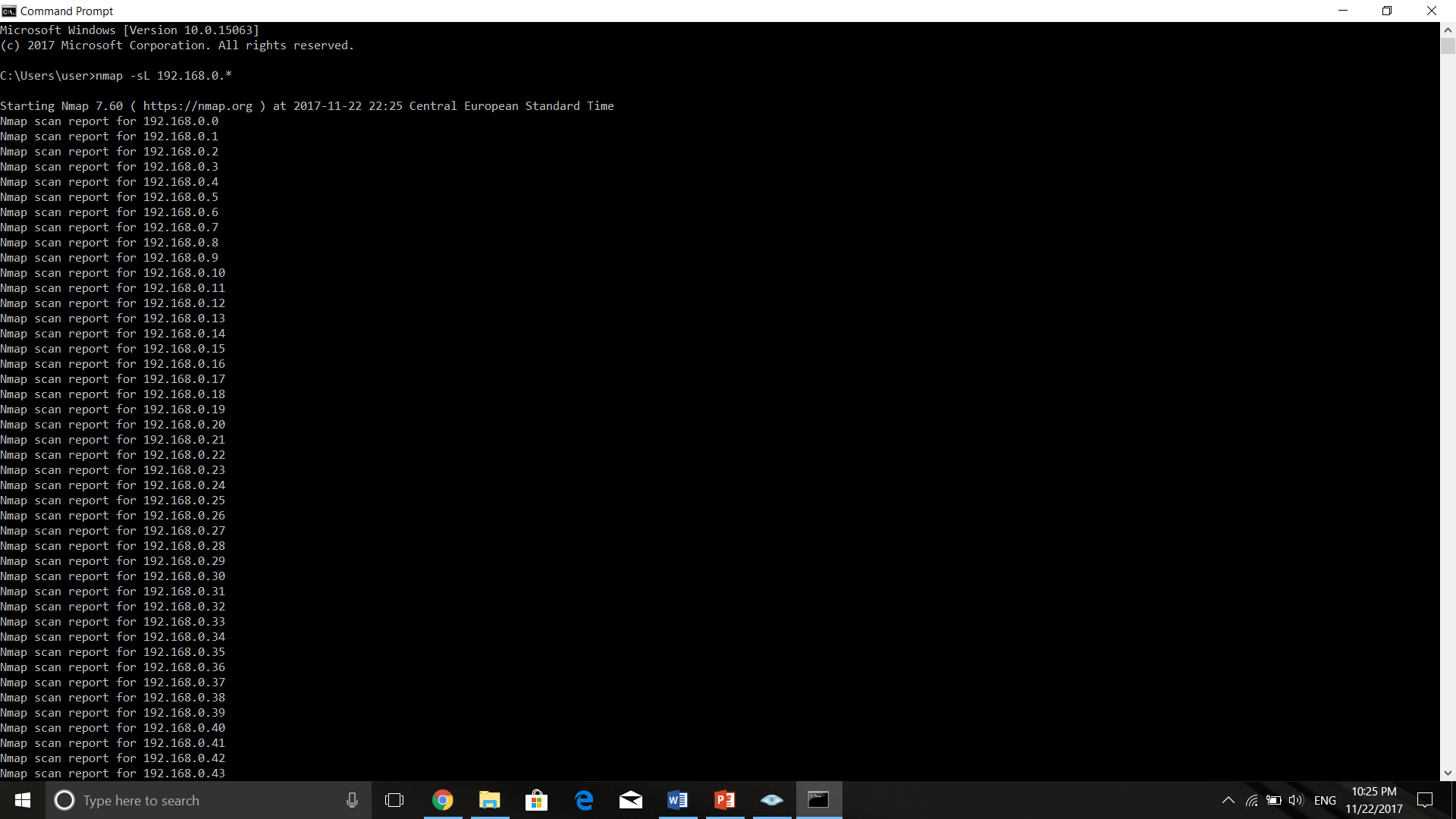Viewport: 1456px width, 819px height.
Task: Open Microsoft Store from taskbar
Action: tap(536, 800)
